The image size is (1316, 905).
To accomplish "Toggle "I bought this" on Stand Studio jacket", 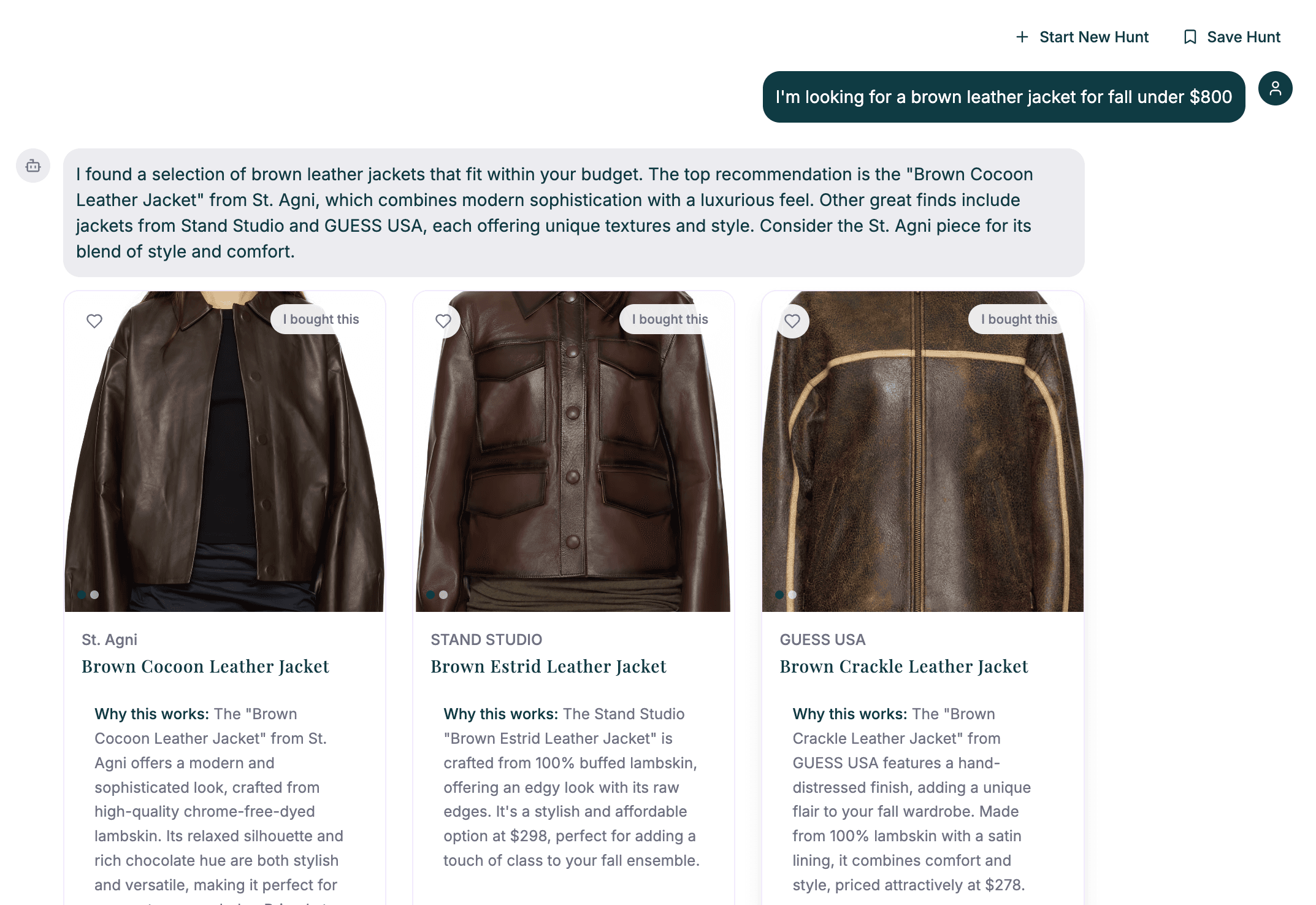I will tap(670, 319).
